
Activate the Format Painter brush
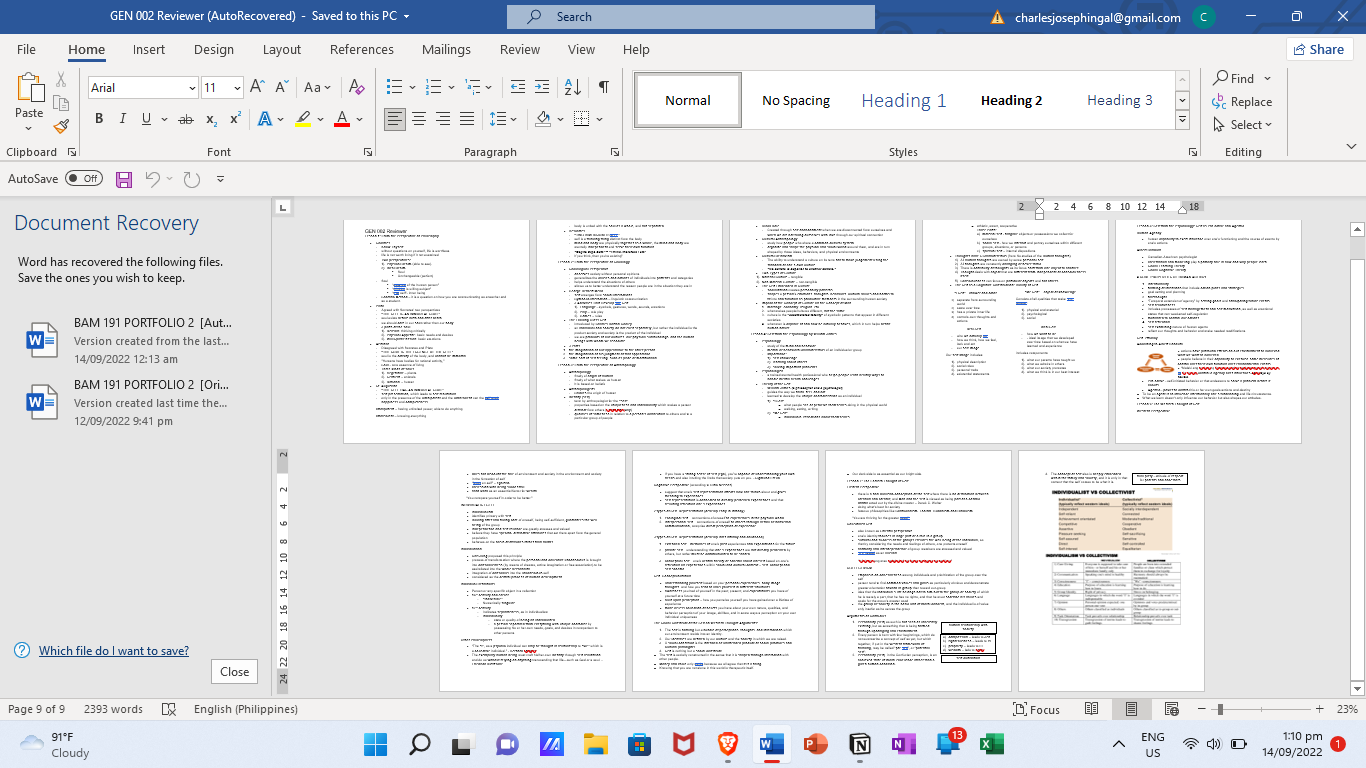coord(61,126)
